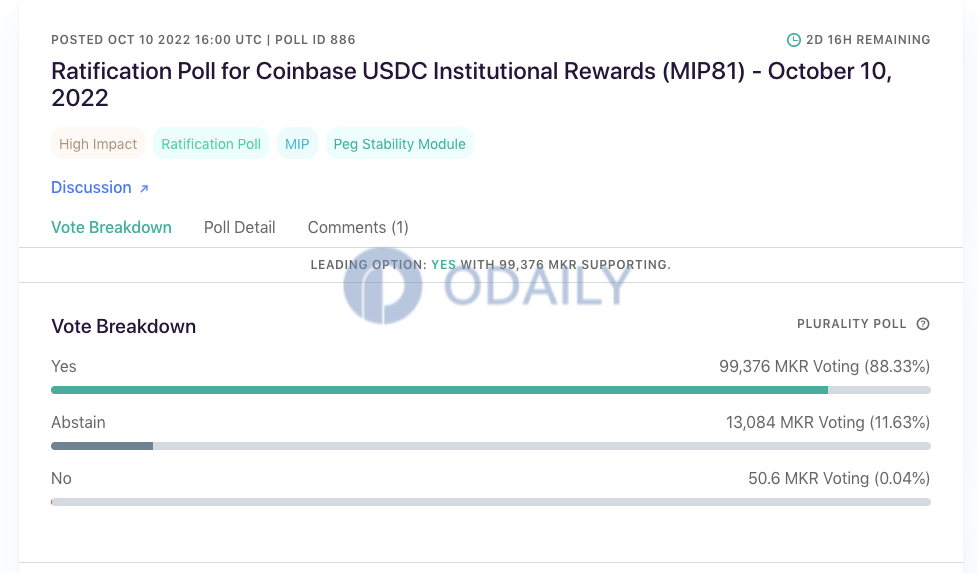Viewport: 977px width, 573px height.
Task: Click the Ratification Poll tag
Action: click(211, 144)
